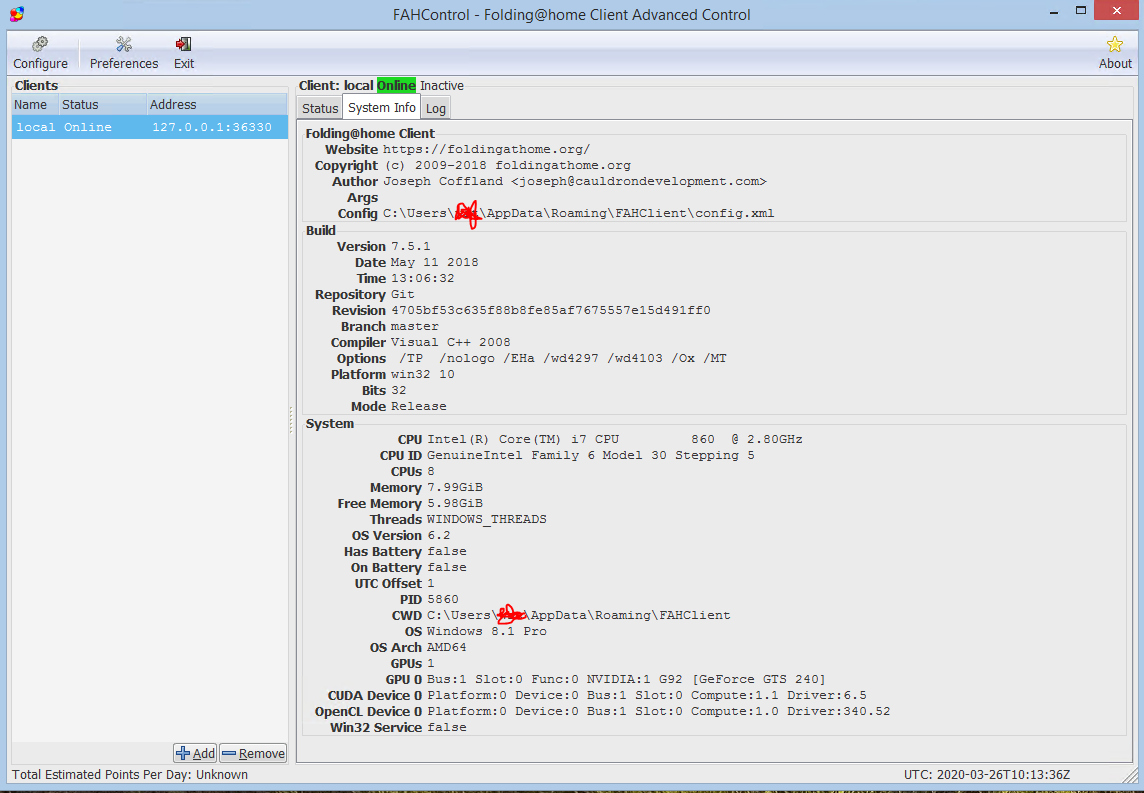The width and height of the screenshot is (1144, 793).
Task: Click the plus icon on the Add button
Action: [x=183, y=753]
